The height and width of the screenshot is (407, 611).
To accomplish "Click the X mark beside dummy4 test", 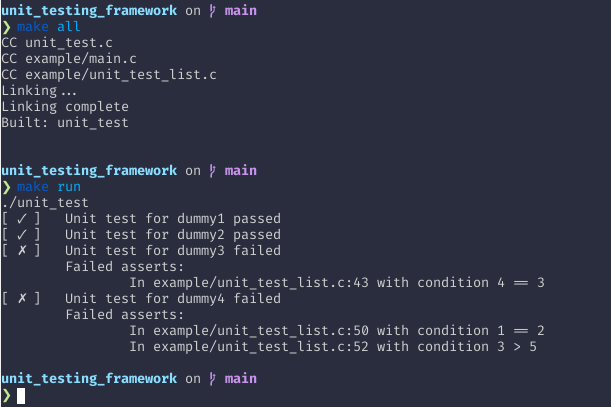I will pos(21,298).
